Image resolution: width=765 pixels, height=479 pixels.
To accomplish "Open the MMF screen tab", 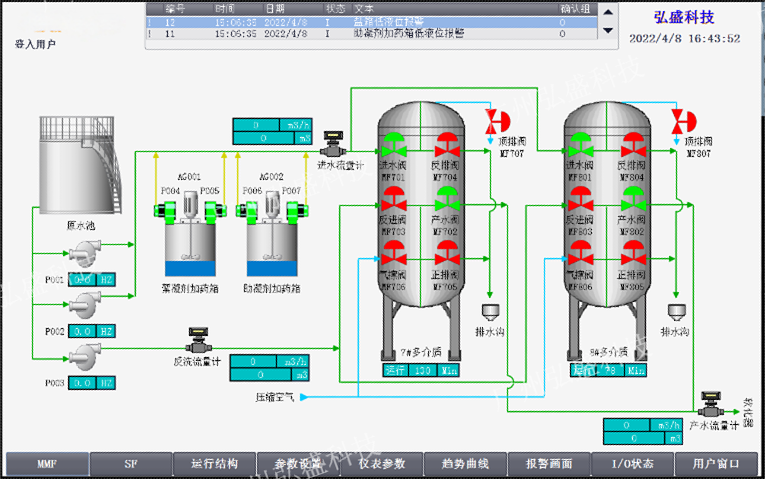I will click(47, 464).
